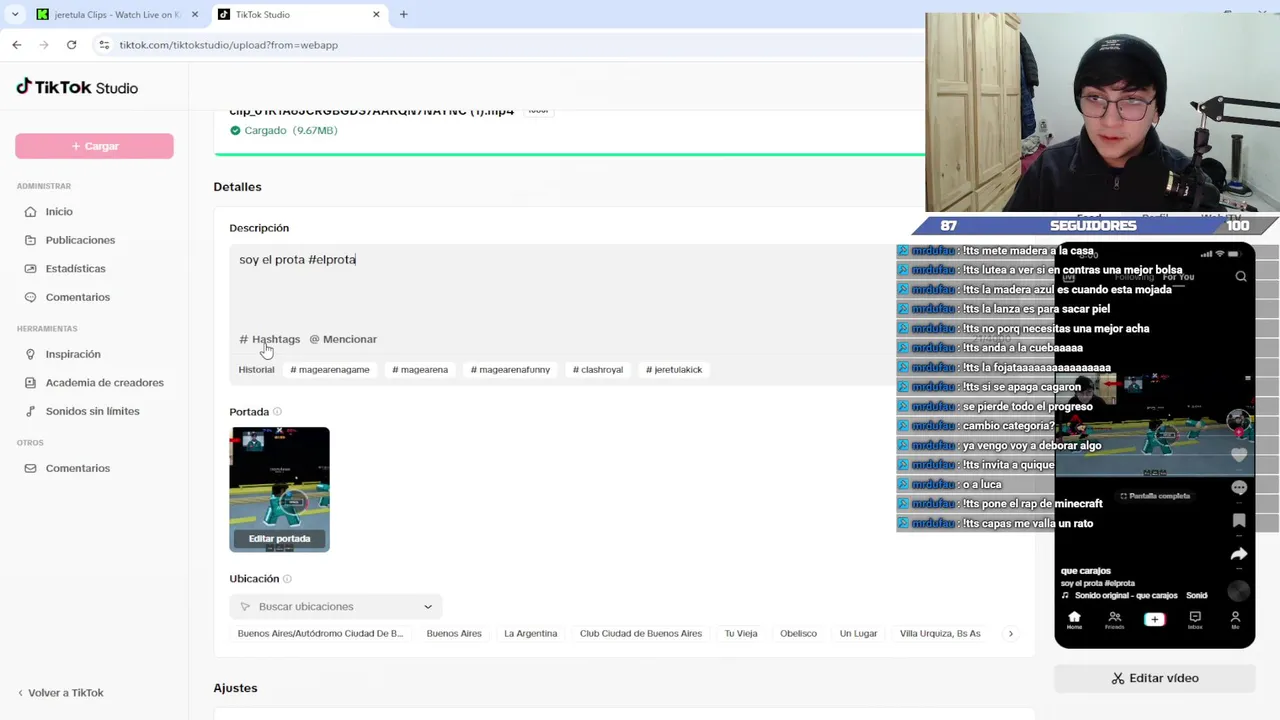Image resolution: width=1280 pixels, height=720 pixels.
Task: Click the Friends icon in preview navbar
Action: click(1114, 619)
